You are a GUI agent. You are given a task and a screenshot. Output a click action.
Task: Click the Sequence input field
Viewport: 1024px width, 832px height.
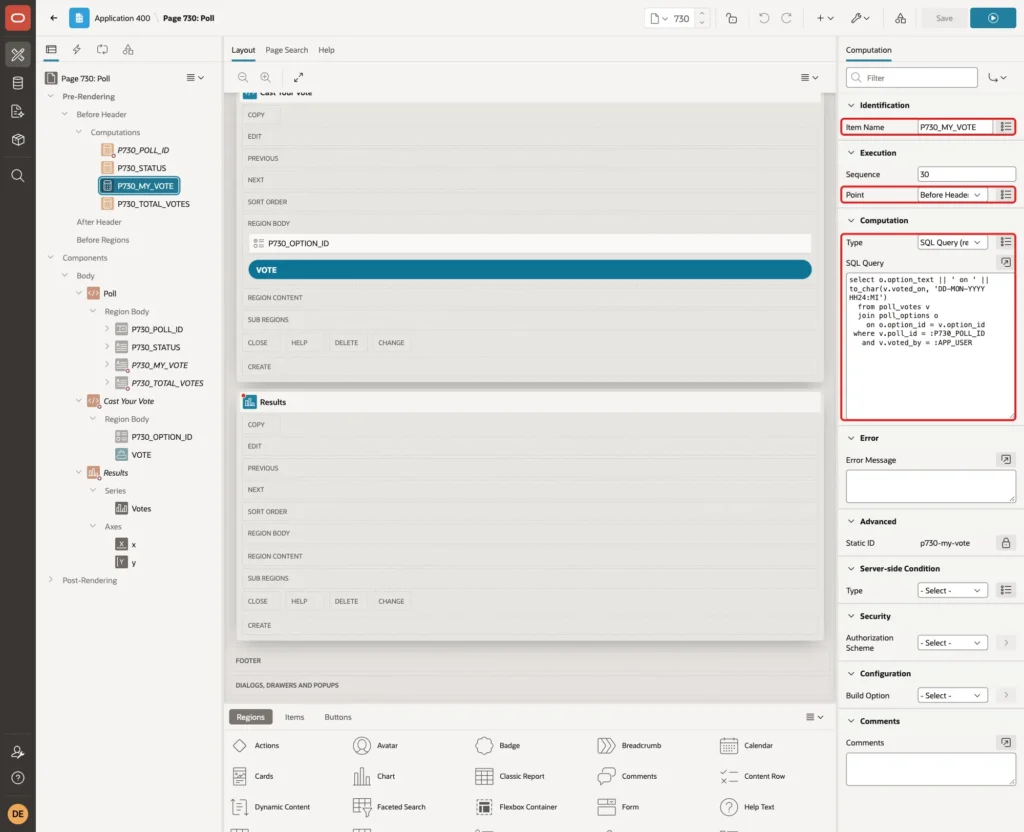coord(967,174)
